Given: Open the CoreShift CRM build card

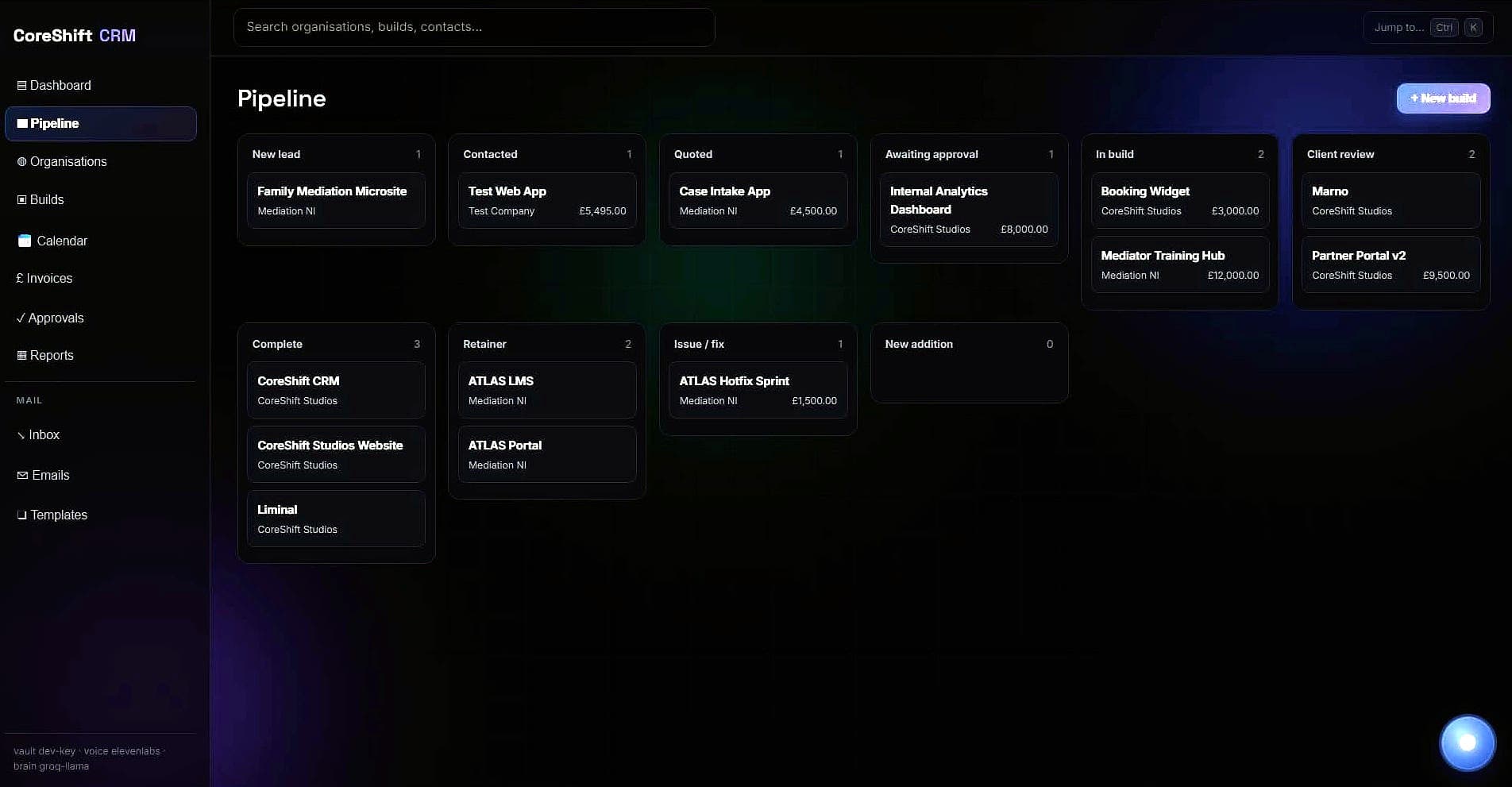Looking at the screenshot, I should coord(336,391).
